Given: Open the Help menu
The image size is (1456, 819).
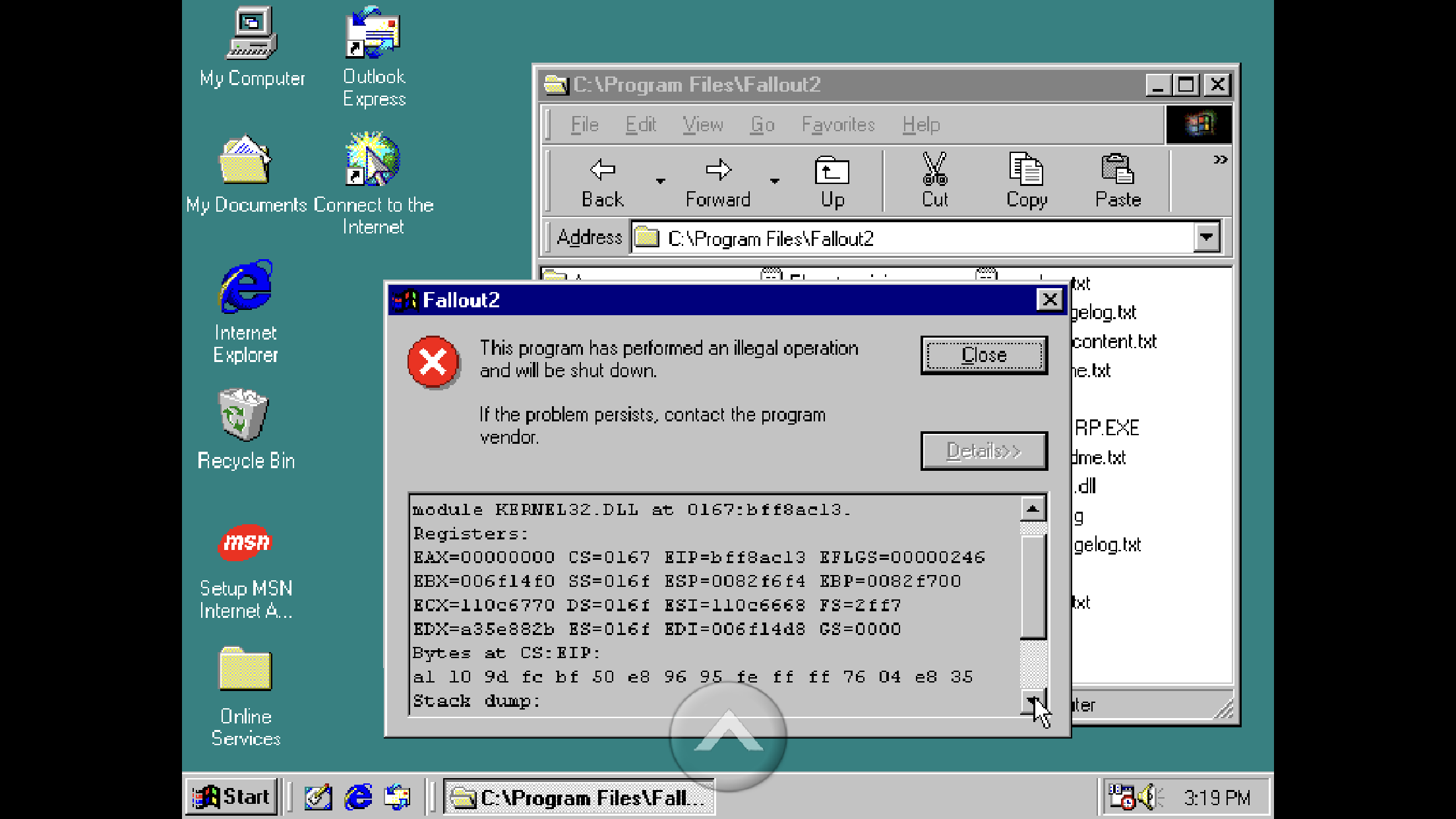Looking at the screenshot, I should [x=921, y=125].
